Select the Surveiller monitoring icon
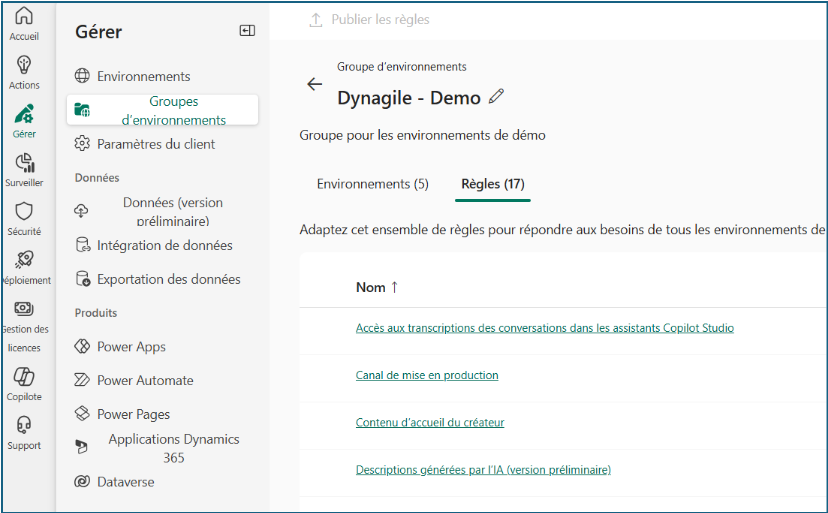The height and width of the screenshot is (513, 828). (x=24, y=163)
